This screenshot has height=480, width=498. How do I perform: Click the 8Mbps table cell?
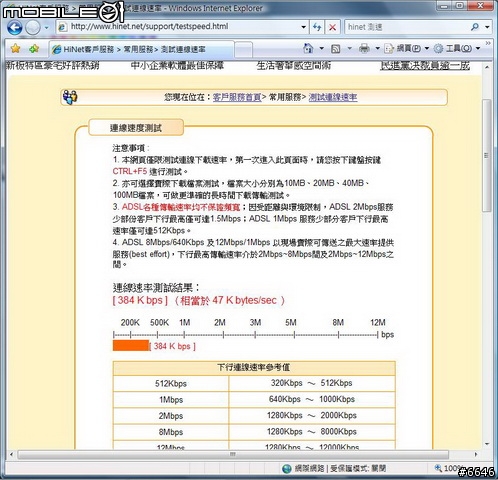171,432
